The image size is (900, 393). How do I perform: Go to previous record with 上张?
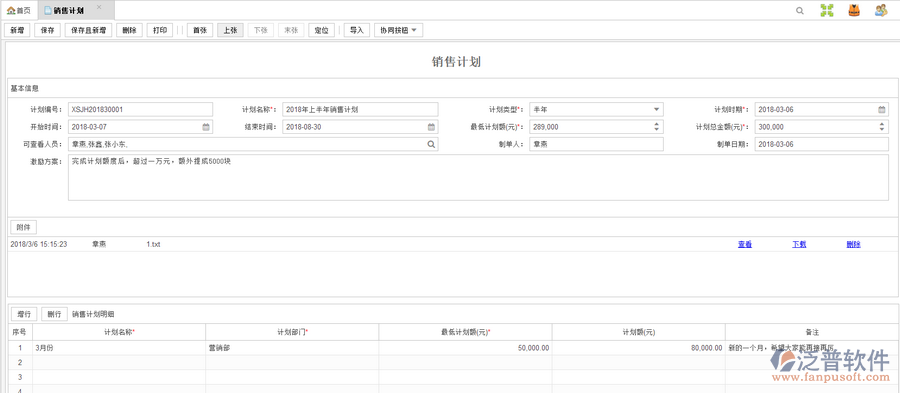coord(230,30)
